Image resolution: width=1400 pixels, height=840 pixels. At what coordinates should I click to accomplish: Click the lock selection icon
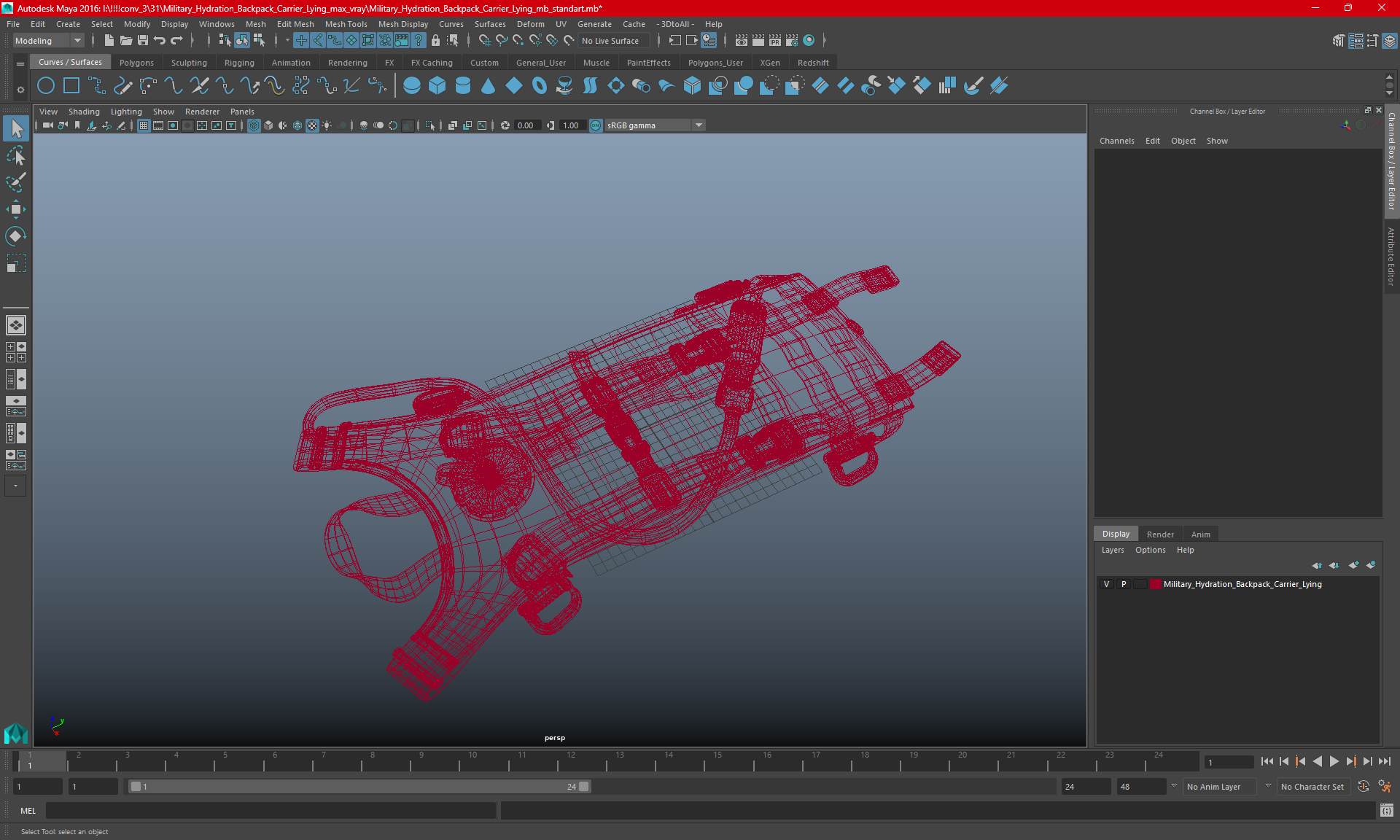[x=435, y=41]
